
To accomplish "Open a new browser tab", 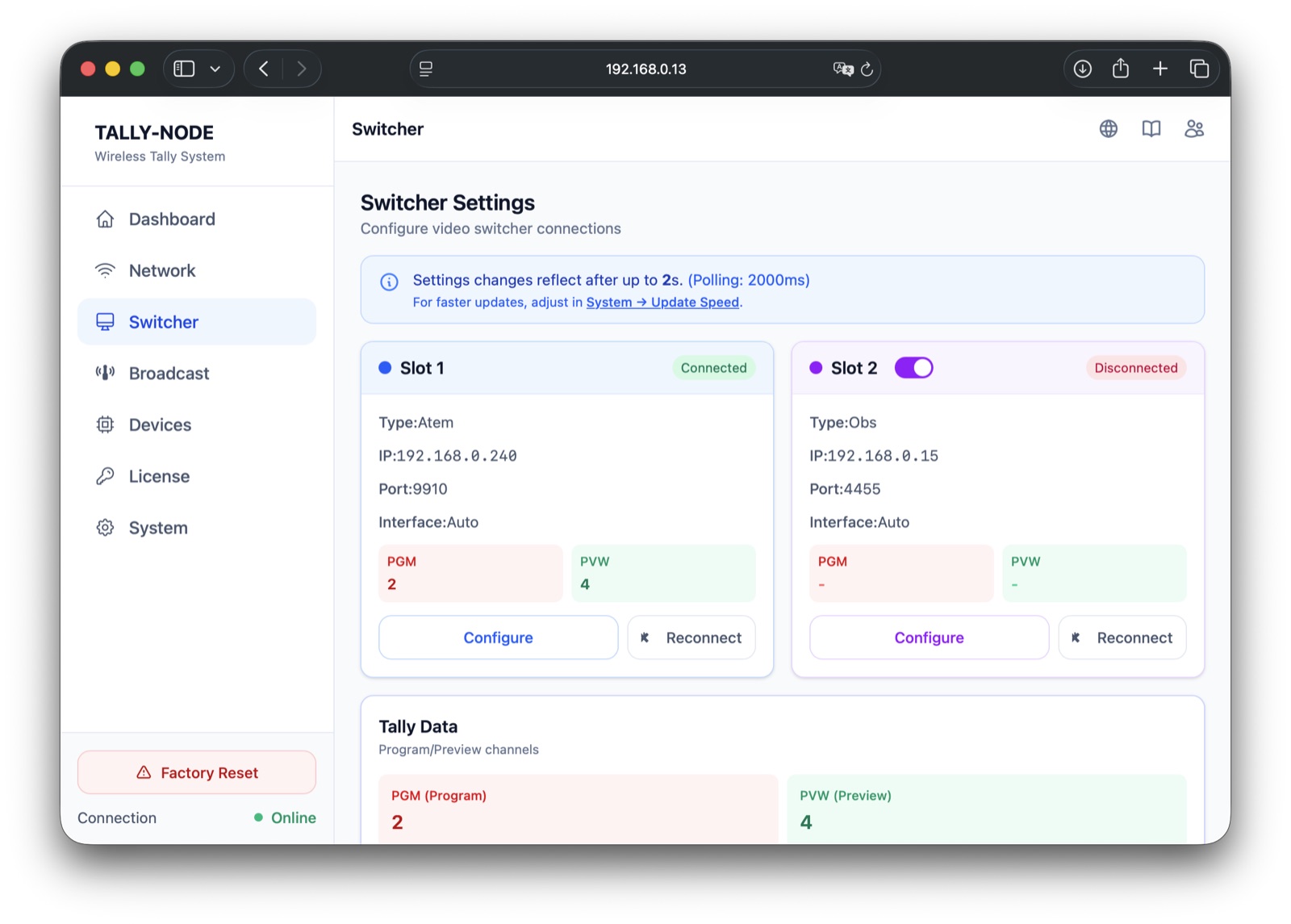I will 1160,69.
